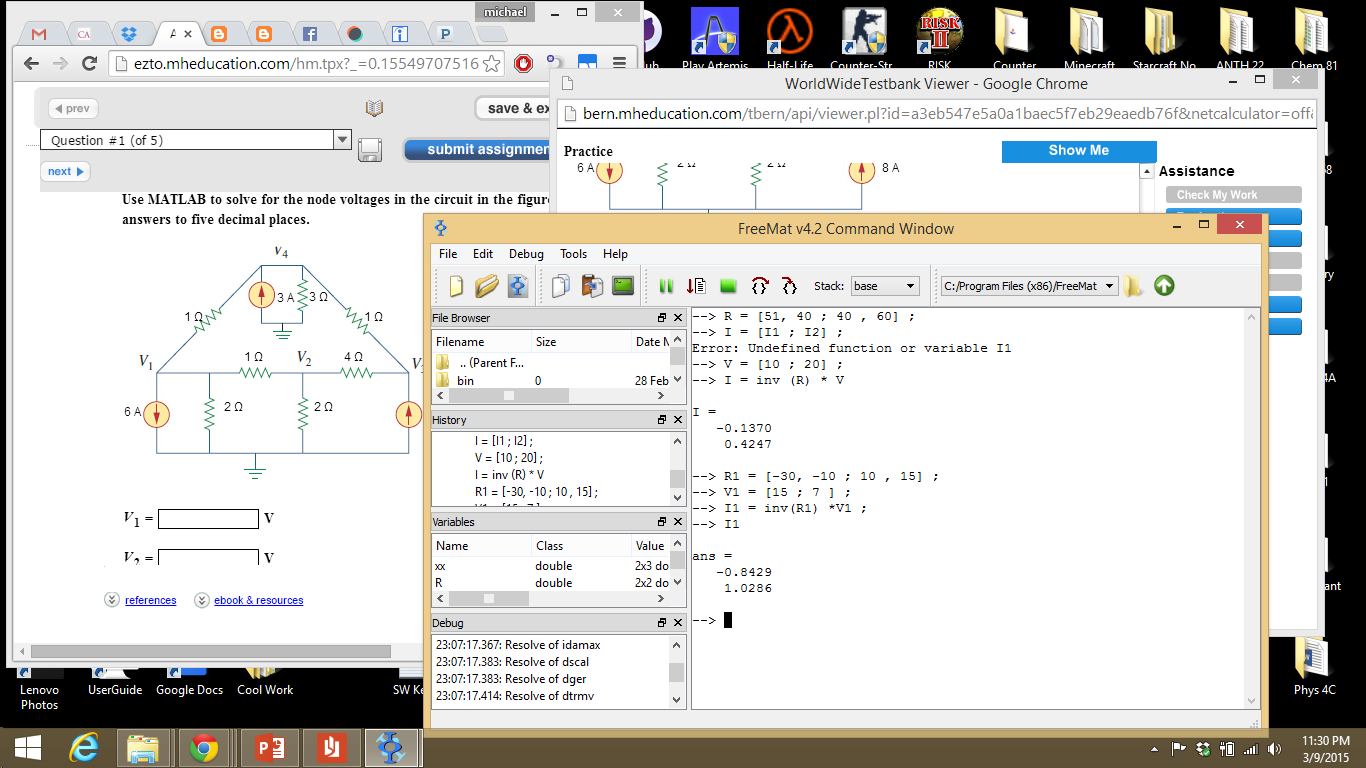The image size is (1366, 768).
Task: Select the bin folder in File Browser
Action: coord(466,381)
